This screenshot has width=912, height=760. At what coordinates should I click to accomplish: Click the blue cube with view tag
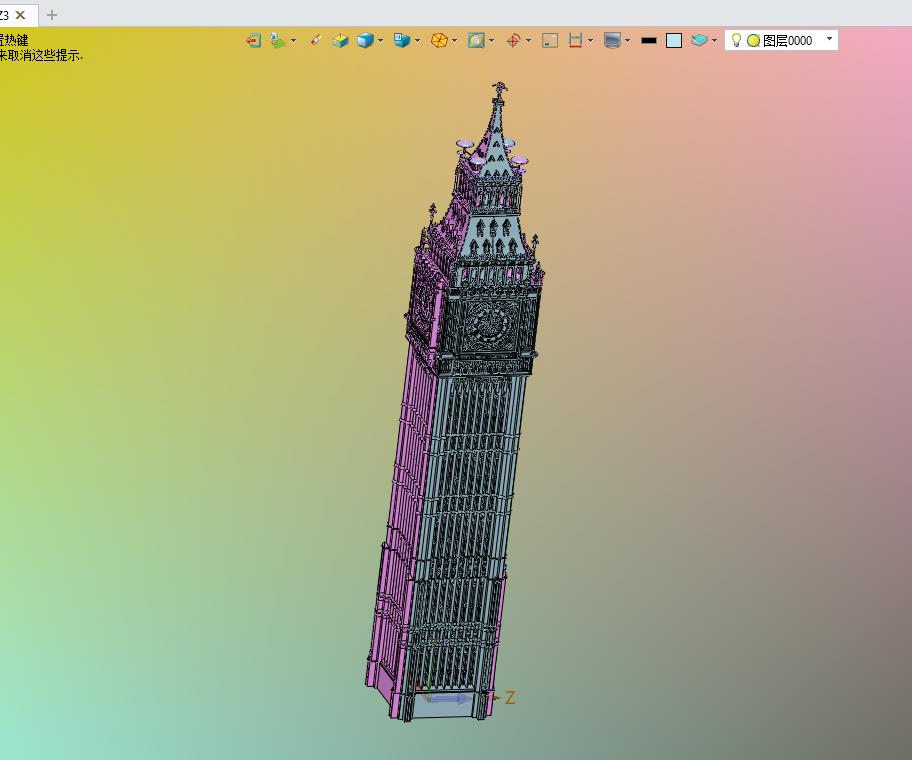point(401,40)
